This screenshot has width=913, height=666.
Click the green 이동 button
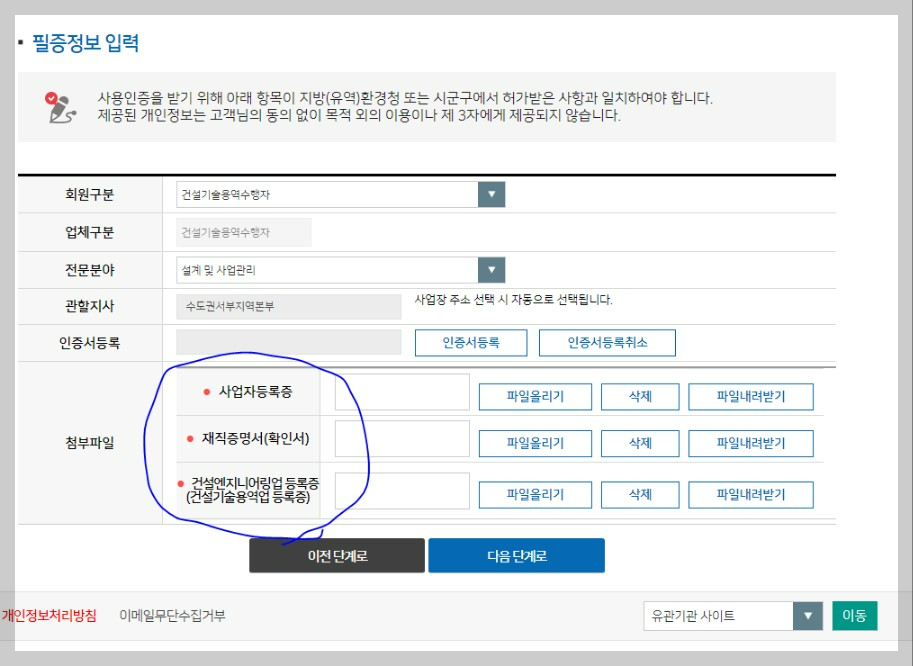pos(855,616)
